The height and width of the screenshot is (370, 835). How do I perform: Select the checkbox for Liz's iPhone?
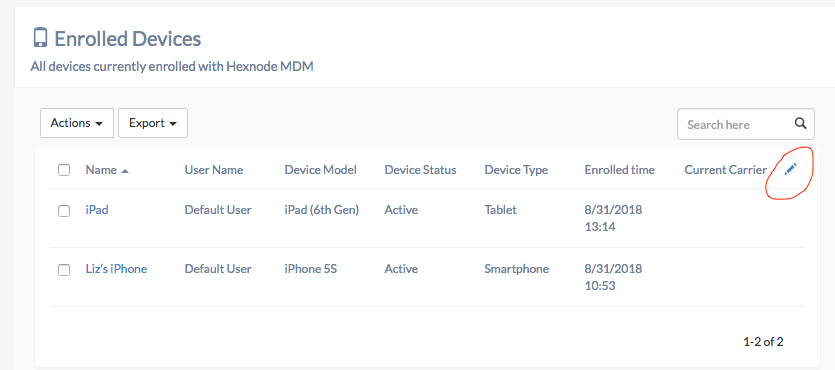[x=64, y=270]
